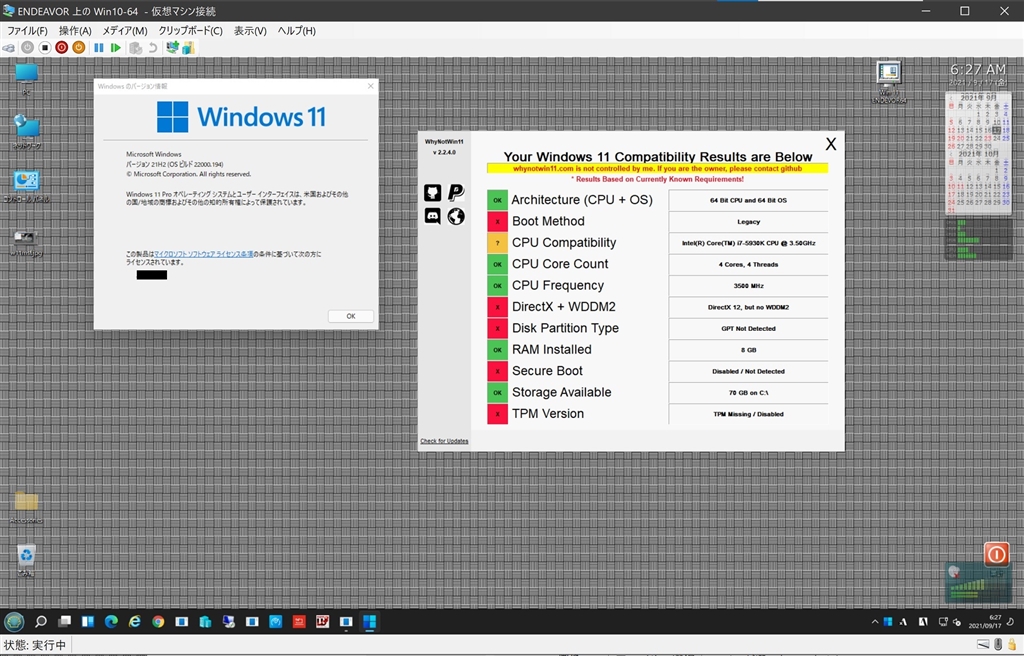
Task: Click the 6:27 AM clock gadget
Action: 978,69
